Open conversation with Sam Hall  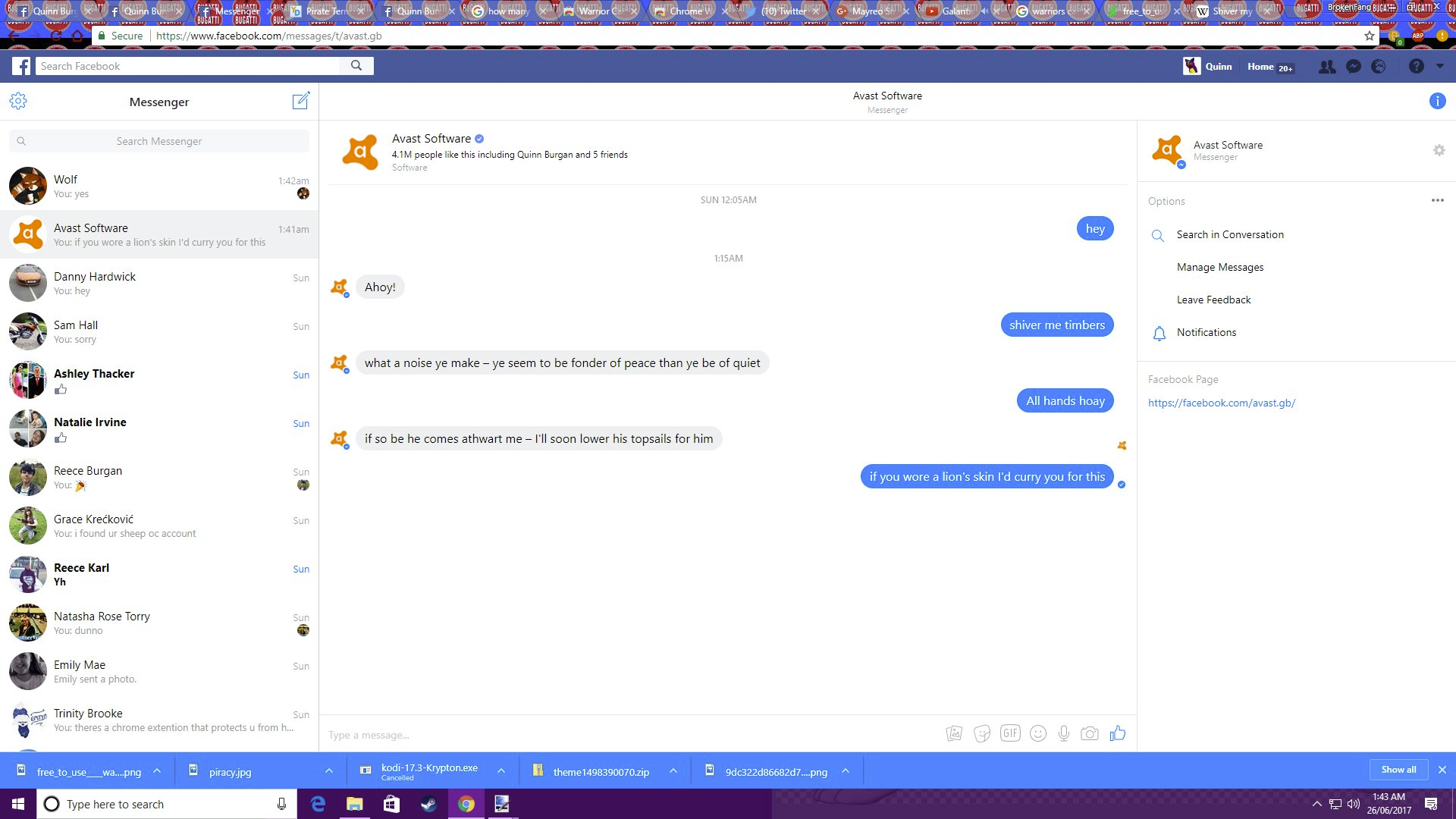(x=159, y=331)
